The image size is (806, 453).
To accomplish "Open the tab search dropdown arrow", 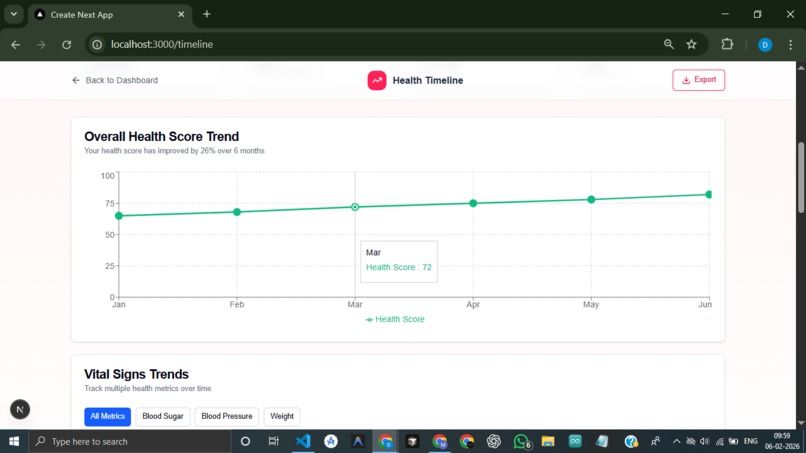I will pos(14,14).
